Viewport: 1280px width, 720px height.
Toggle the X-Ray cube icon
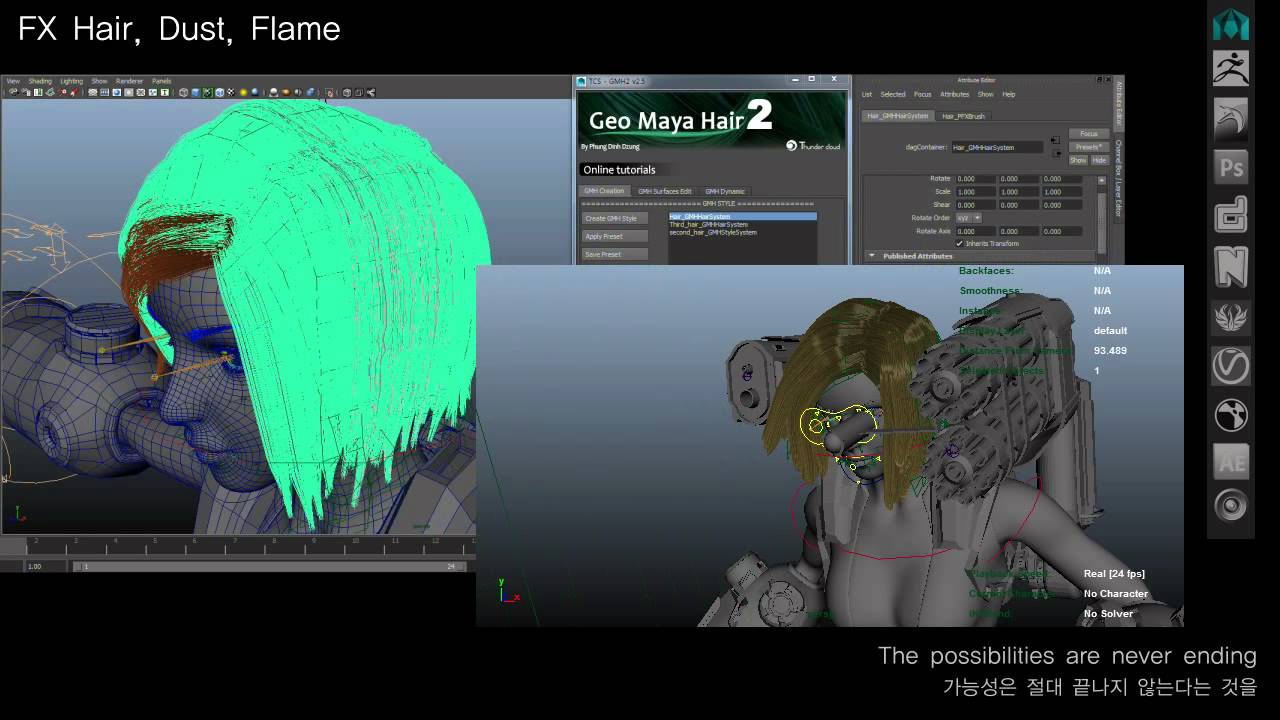pyautogui.click(x=347, y=92)
